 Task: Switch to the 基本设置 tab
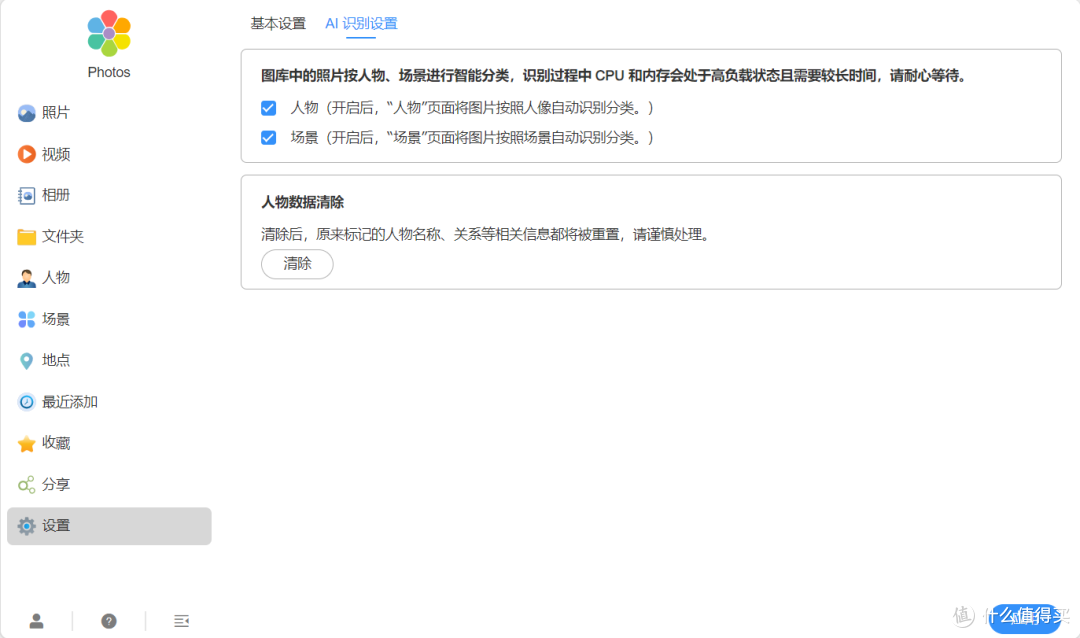tap(278, 23)
